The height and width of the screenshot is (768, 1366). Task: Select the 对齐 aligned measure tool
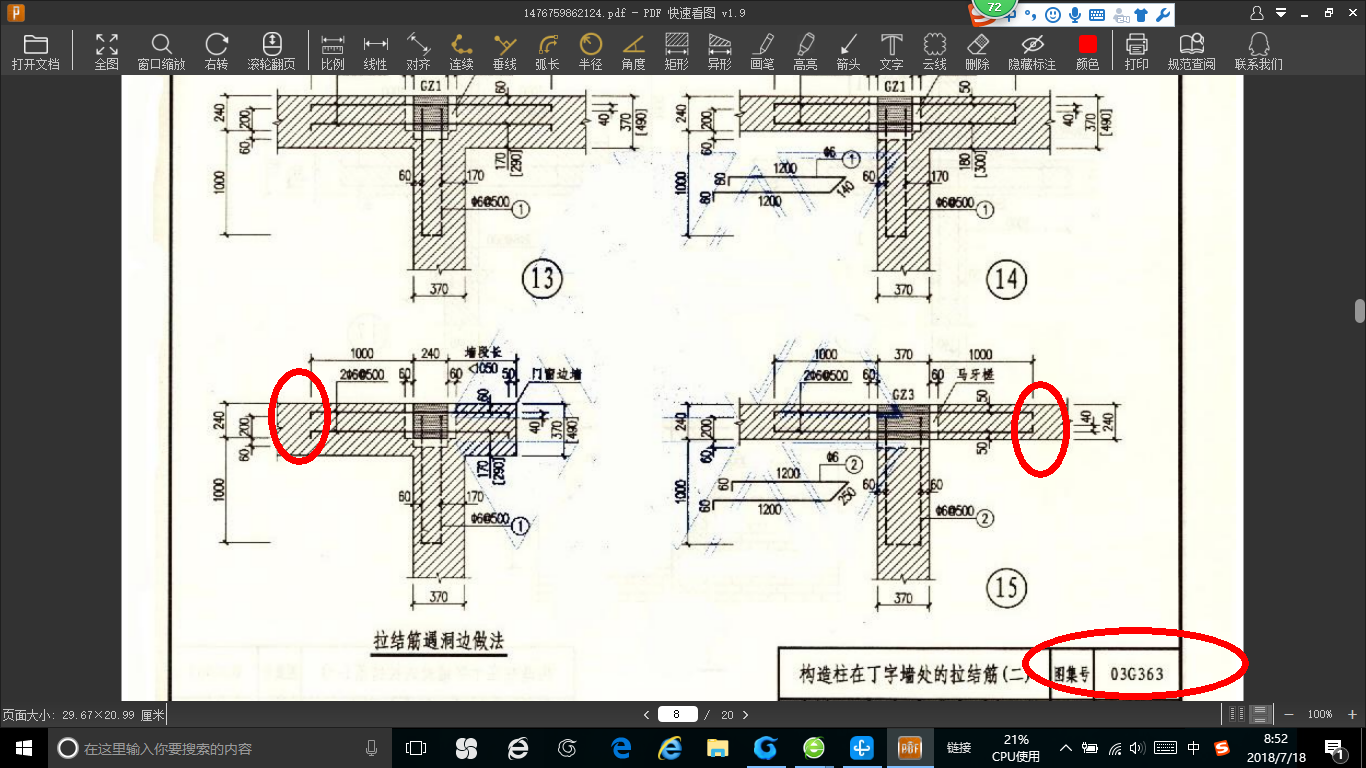click(418, 51)
